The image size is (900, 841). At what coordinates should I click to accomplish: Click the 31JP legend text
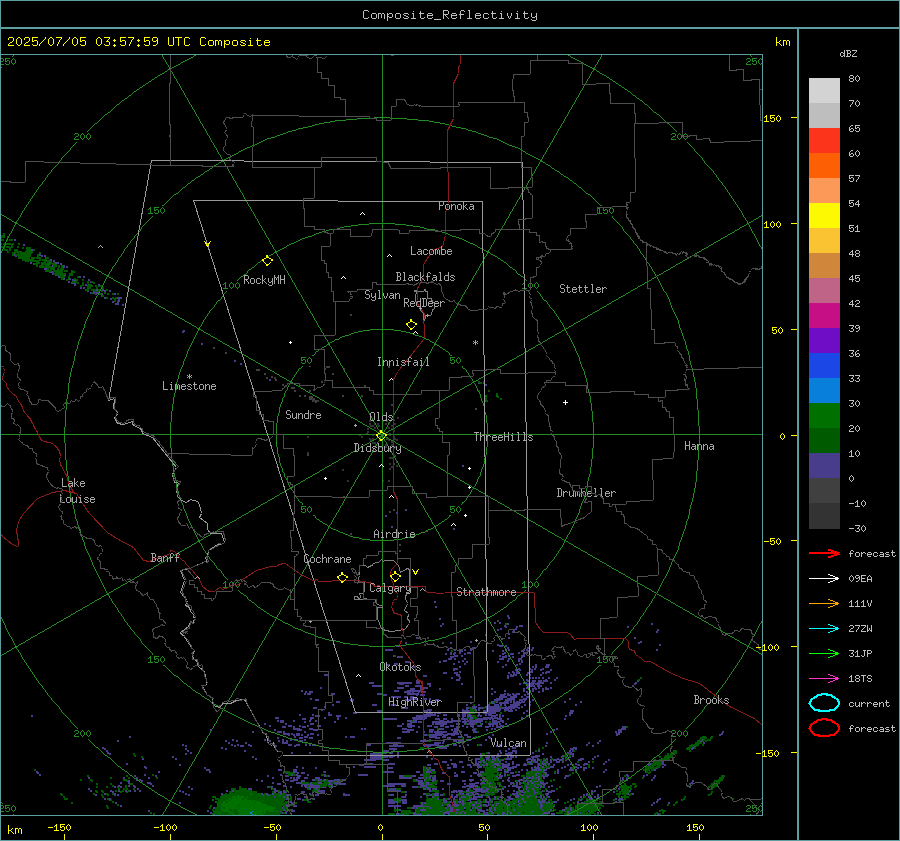point(860,653)
